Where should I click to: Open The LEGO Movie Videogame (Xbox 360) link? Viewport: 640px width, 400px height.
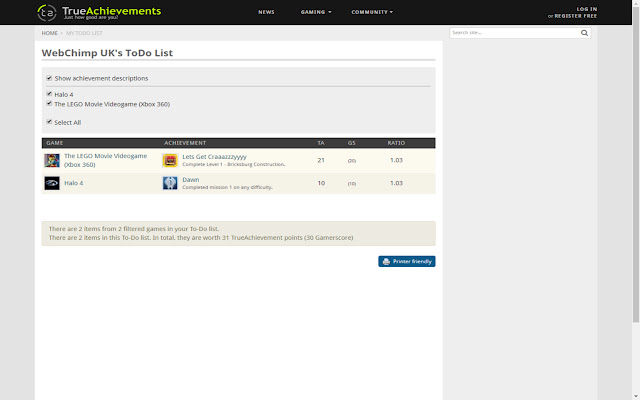[105, 160]
